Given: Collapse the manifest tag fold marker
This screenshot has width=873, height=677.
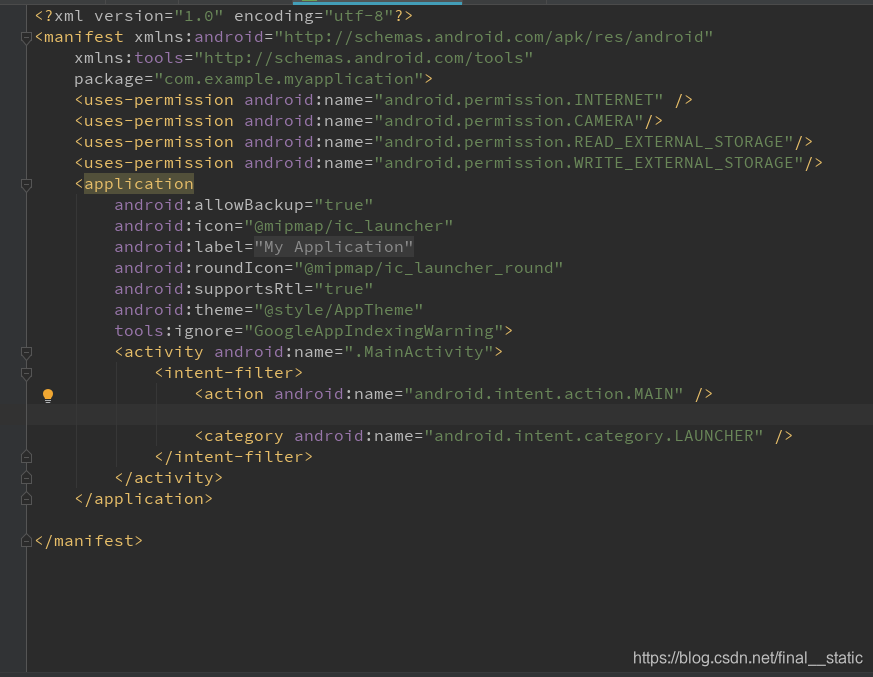Looking at the screenshot, I should pyautogui.click(x=26, y=37).
